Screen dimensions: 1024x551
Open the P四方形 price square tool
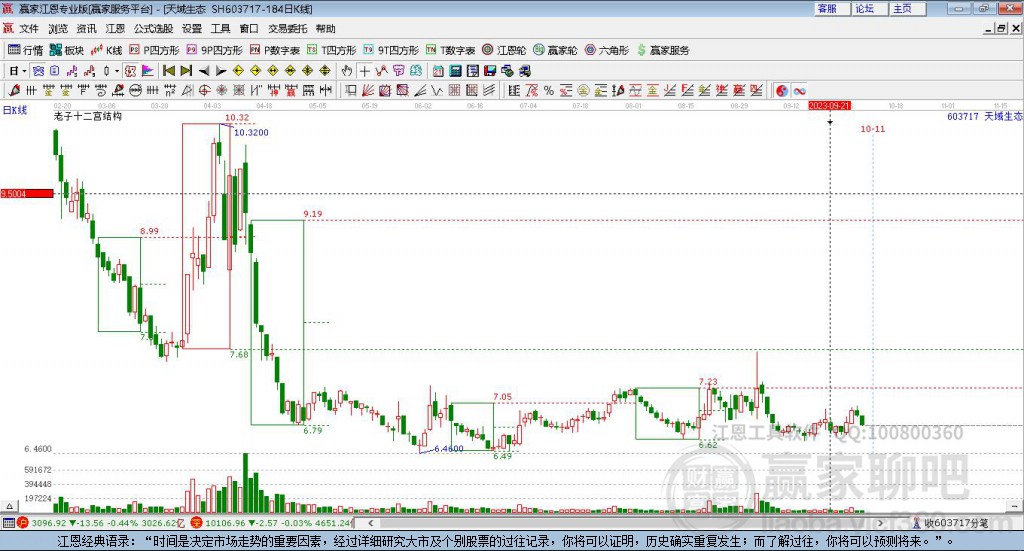154,50
